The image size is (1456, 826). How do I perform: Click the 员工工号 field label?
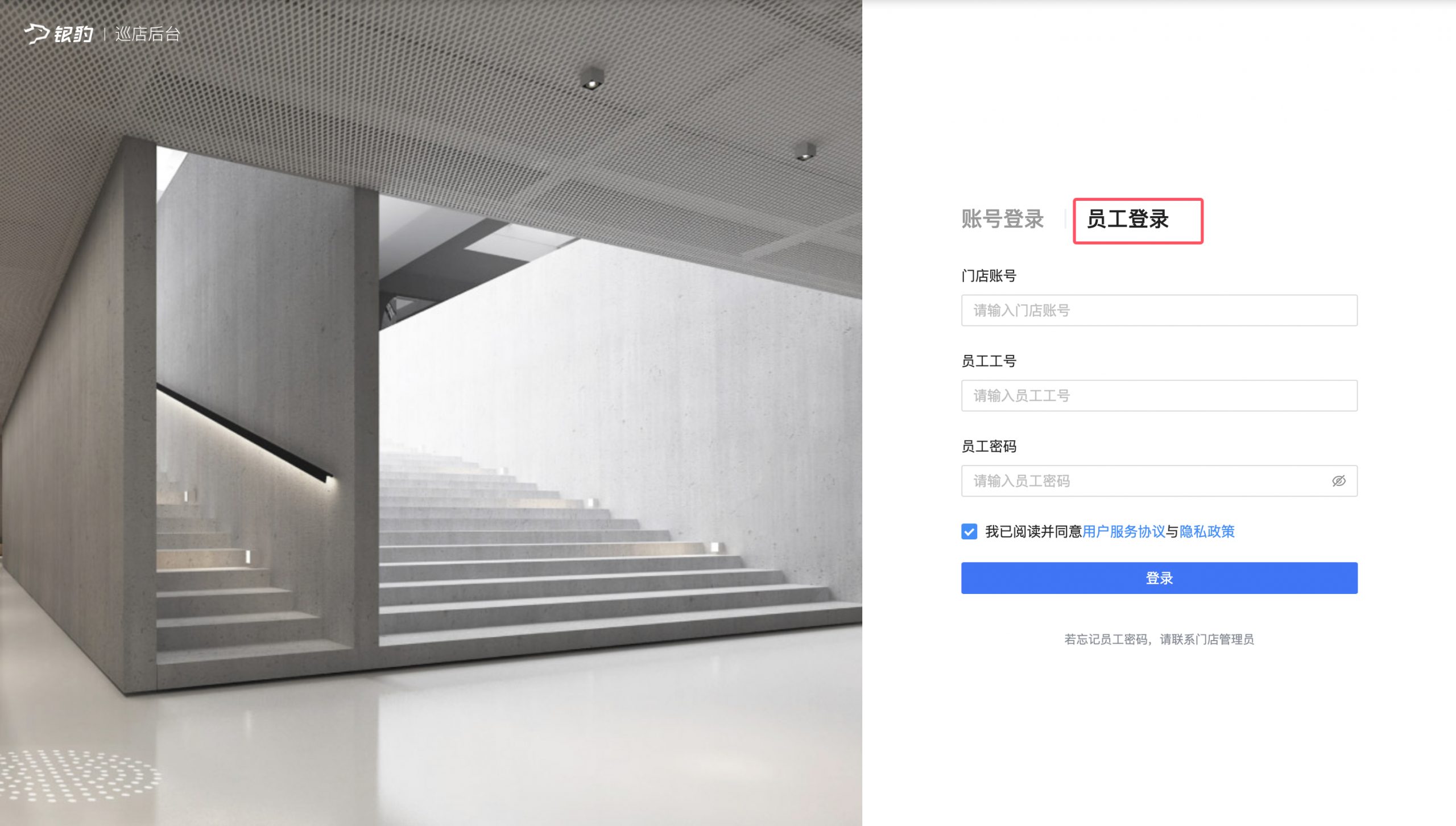[x=988, y=361]
